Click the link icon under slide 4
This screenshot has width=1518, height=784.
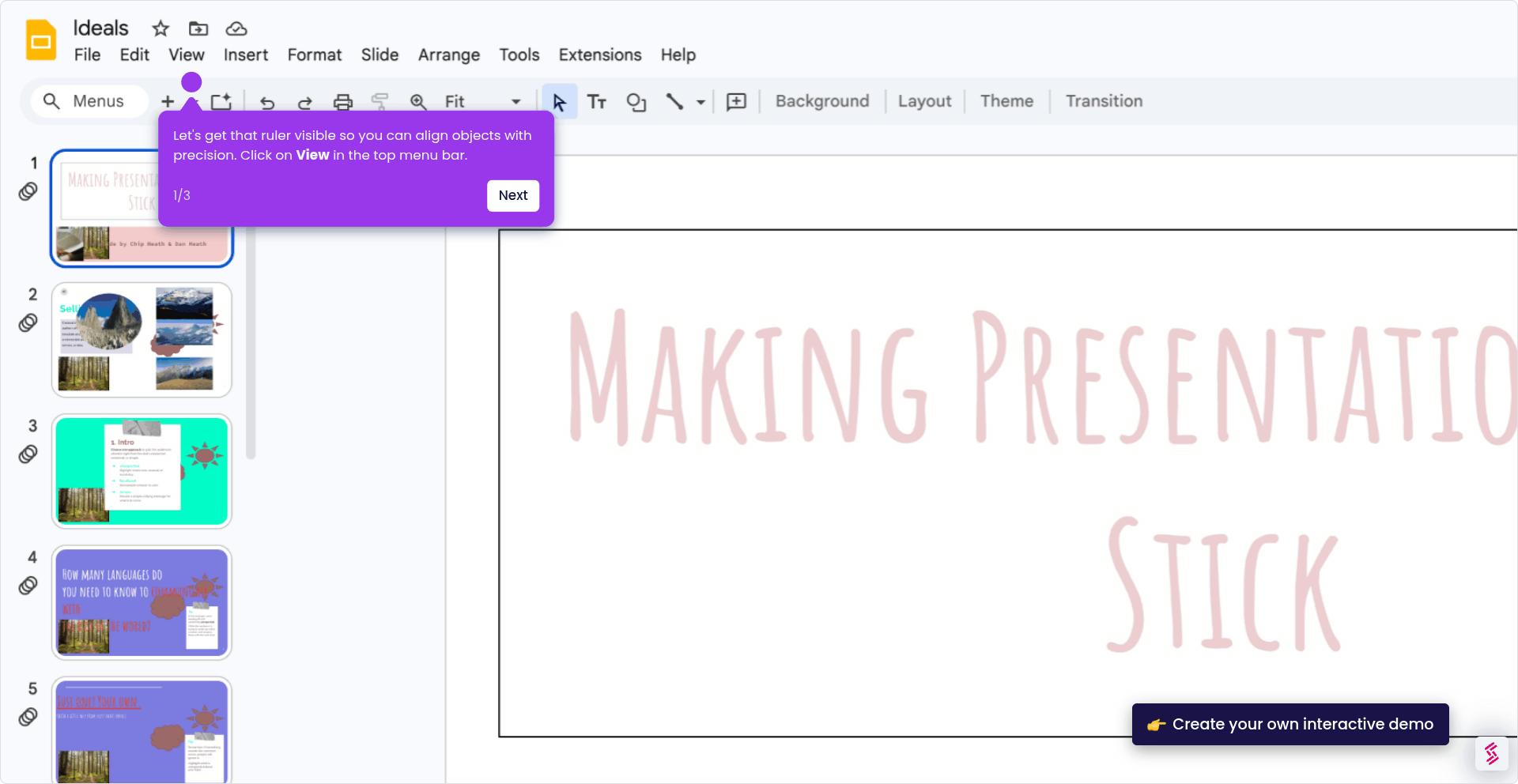pos(28,585)
